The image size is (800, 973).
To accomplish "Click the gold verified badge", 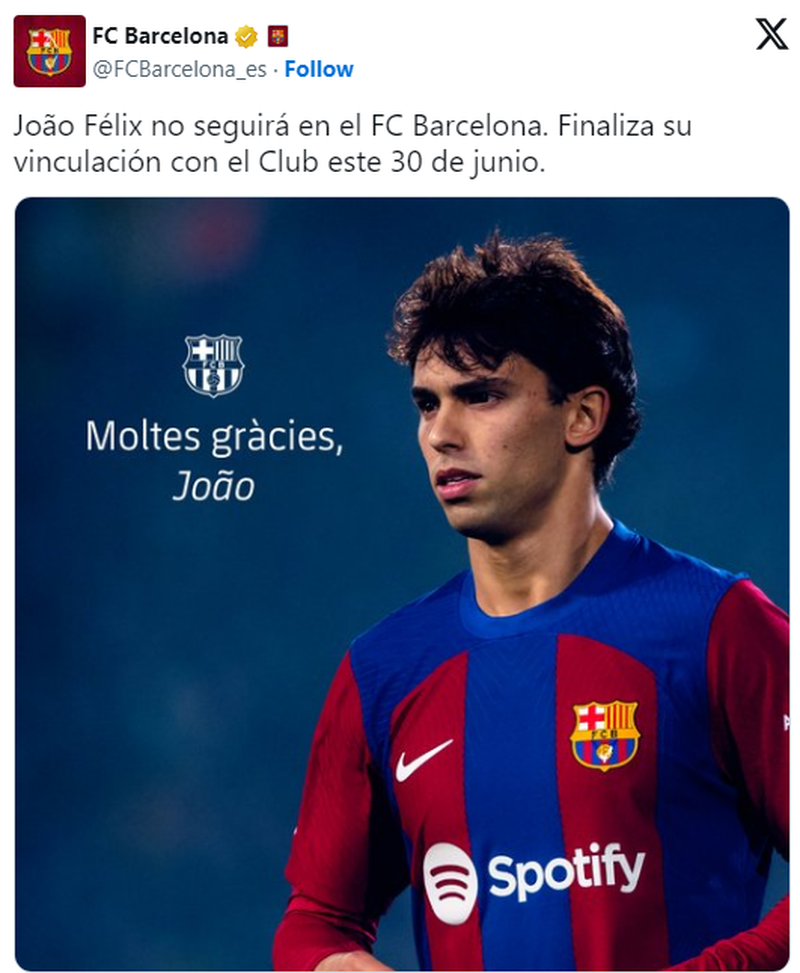I will point(247,38).
